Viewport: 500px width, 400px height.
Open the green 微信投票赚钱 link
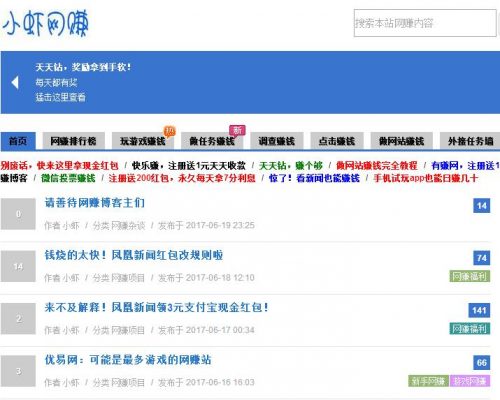[x=68, y=178]
